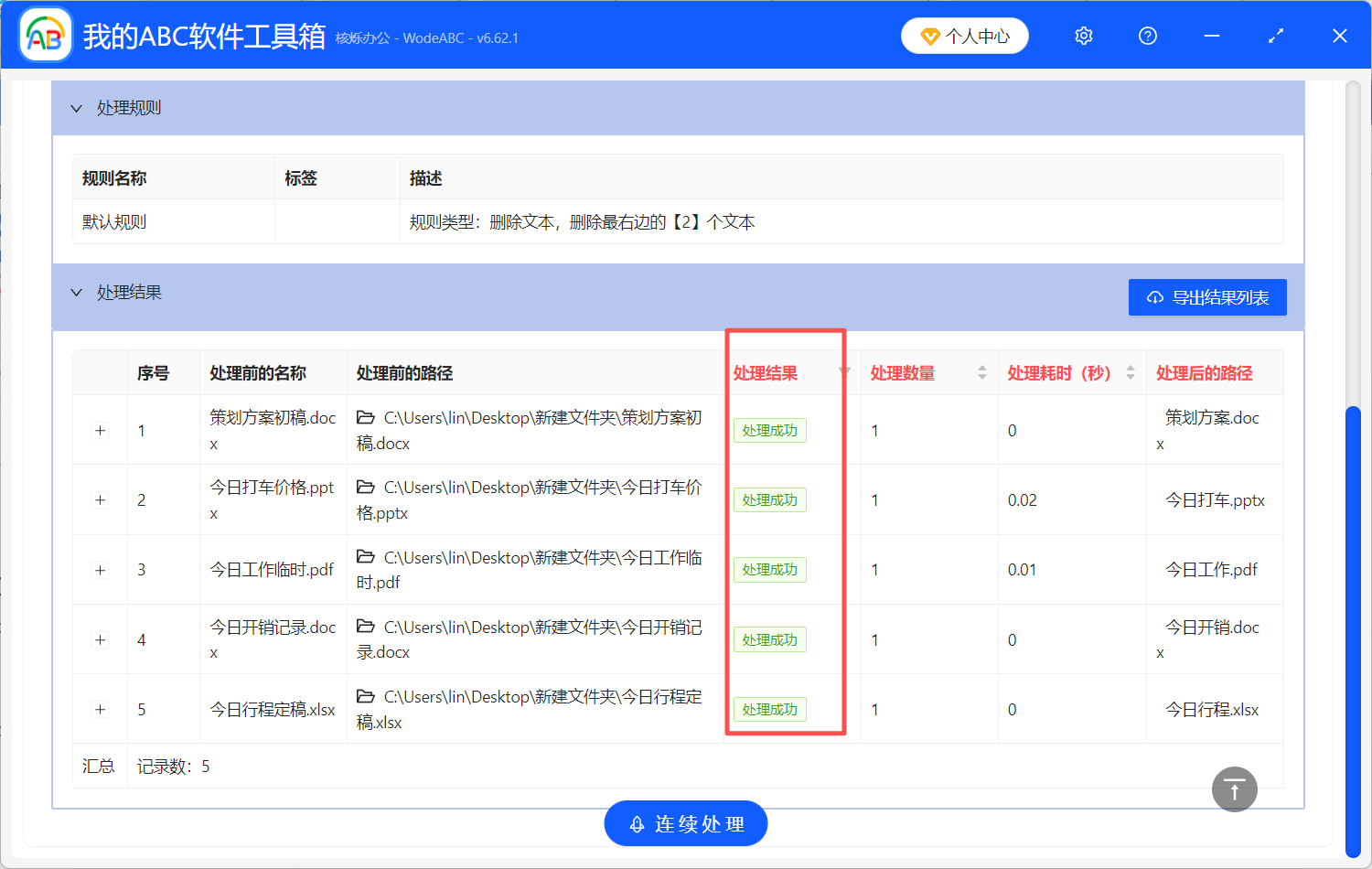Sort the 处理耗时（秒） column

click(x=1129, y=372)
